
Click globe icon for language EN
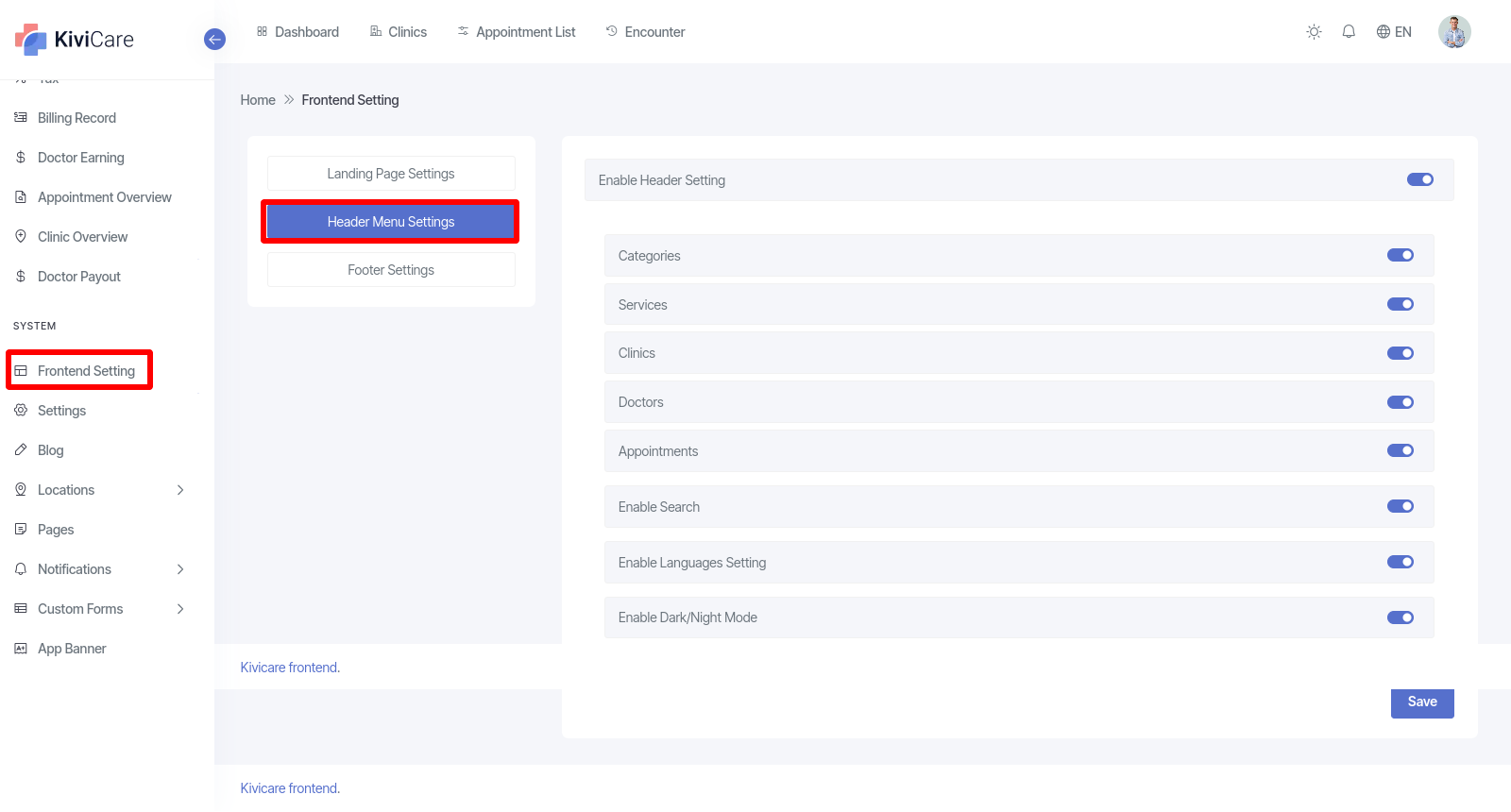click(1384, 32)
